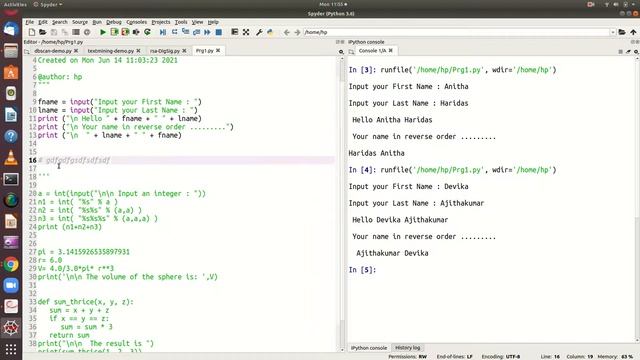Open the Projects menu
This screenshot has height=360, width=640.
tap(161, 22)
